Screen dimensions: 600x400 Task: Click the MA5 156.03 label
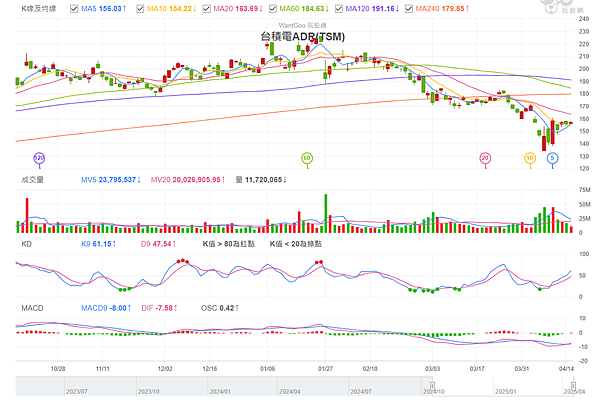[x=104, y=9]
